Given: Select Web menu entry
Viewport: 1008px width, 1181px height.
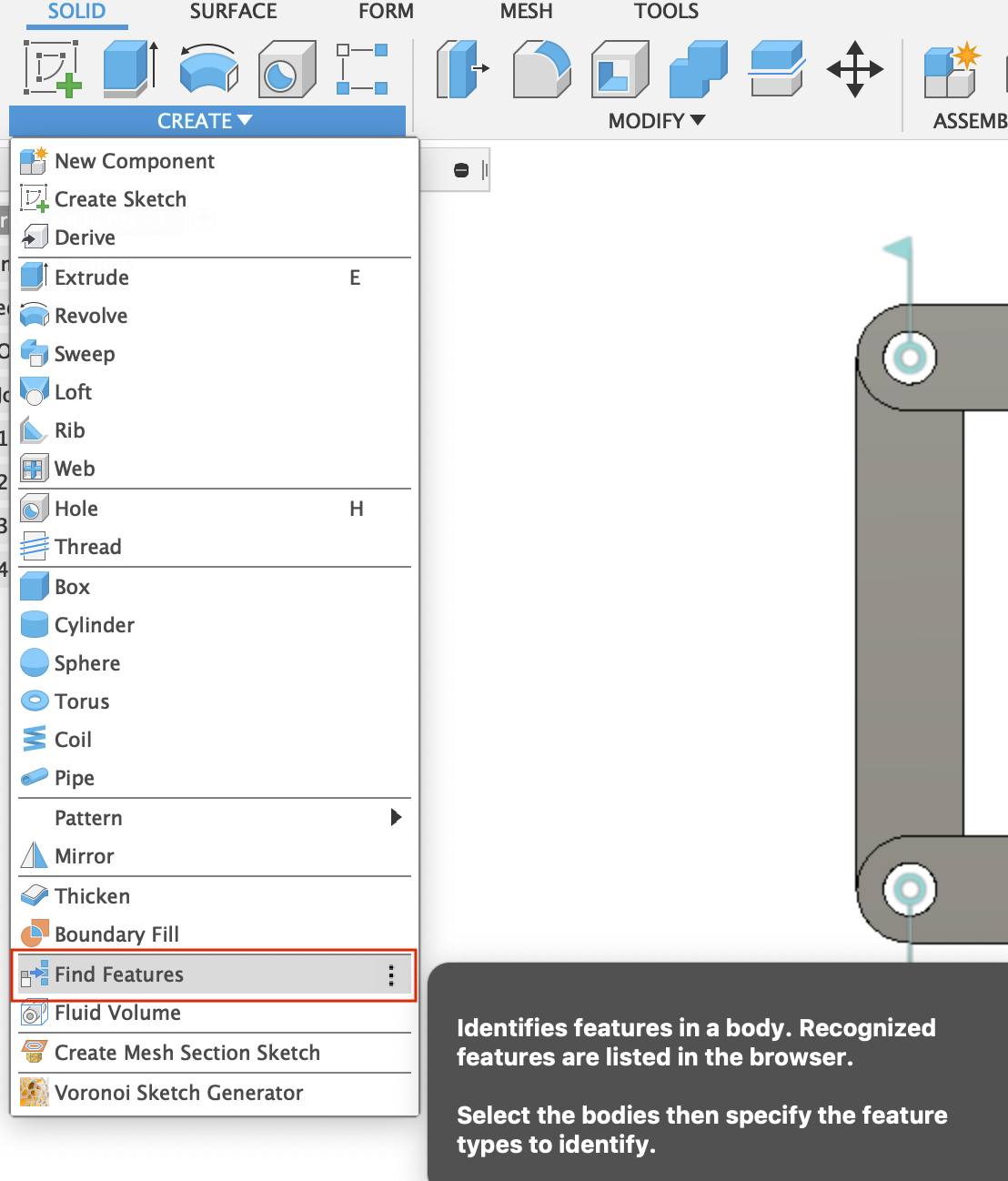Looking at the screenshot, I should click(x=215, y=469).
